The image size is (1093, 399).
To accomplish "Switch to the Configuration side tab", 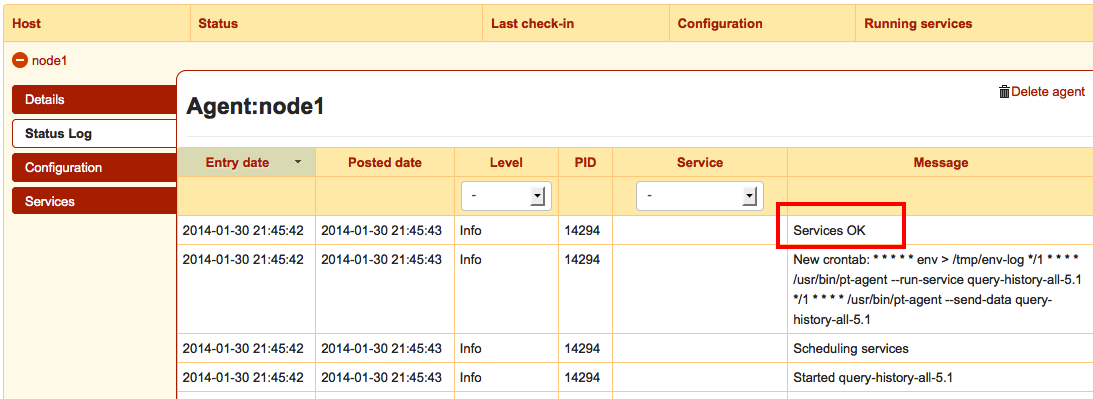I will (x=95, y=167).
